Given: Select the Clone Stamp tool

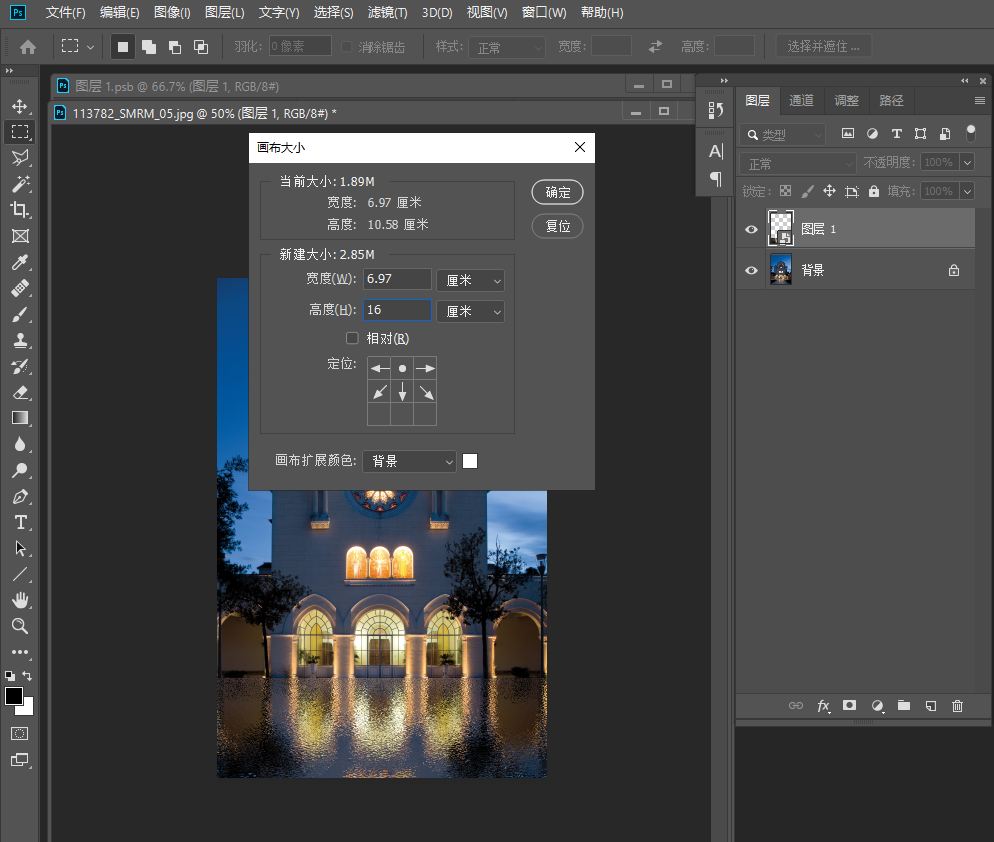Looking at the screenshot, I should pyautogui.click(x=20, y=340).
